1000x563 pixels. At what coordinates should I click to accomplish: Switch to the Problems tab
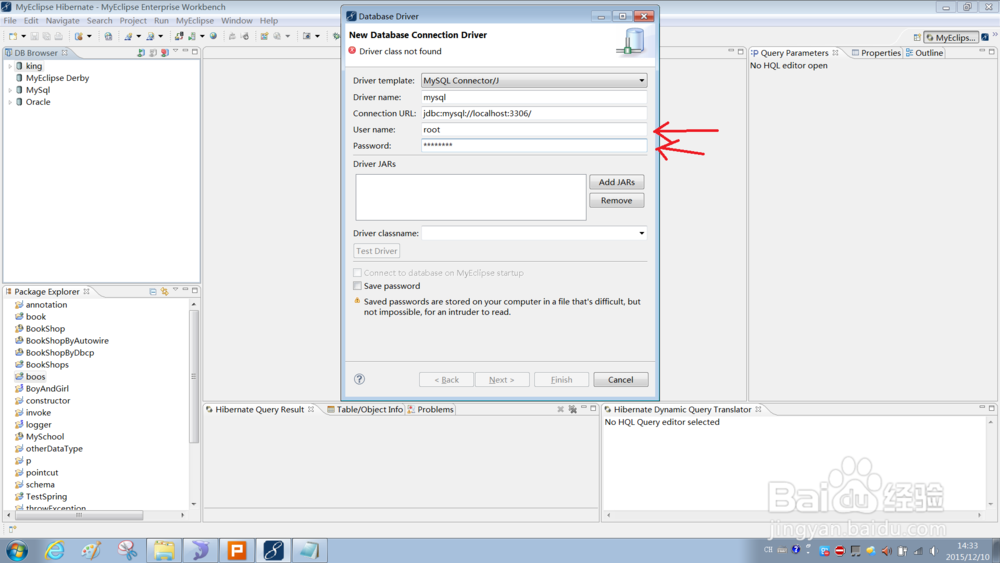(430, 409)
